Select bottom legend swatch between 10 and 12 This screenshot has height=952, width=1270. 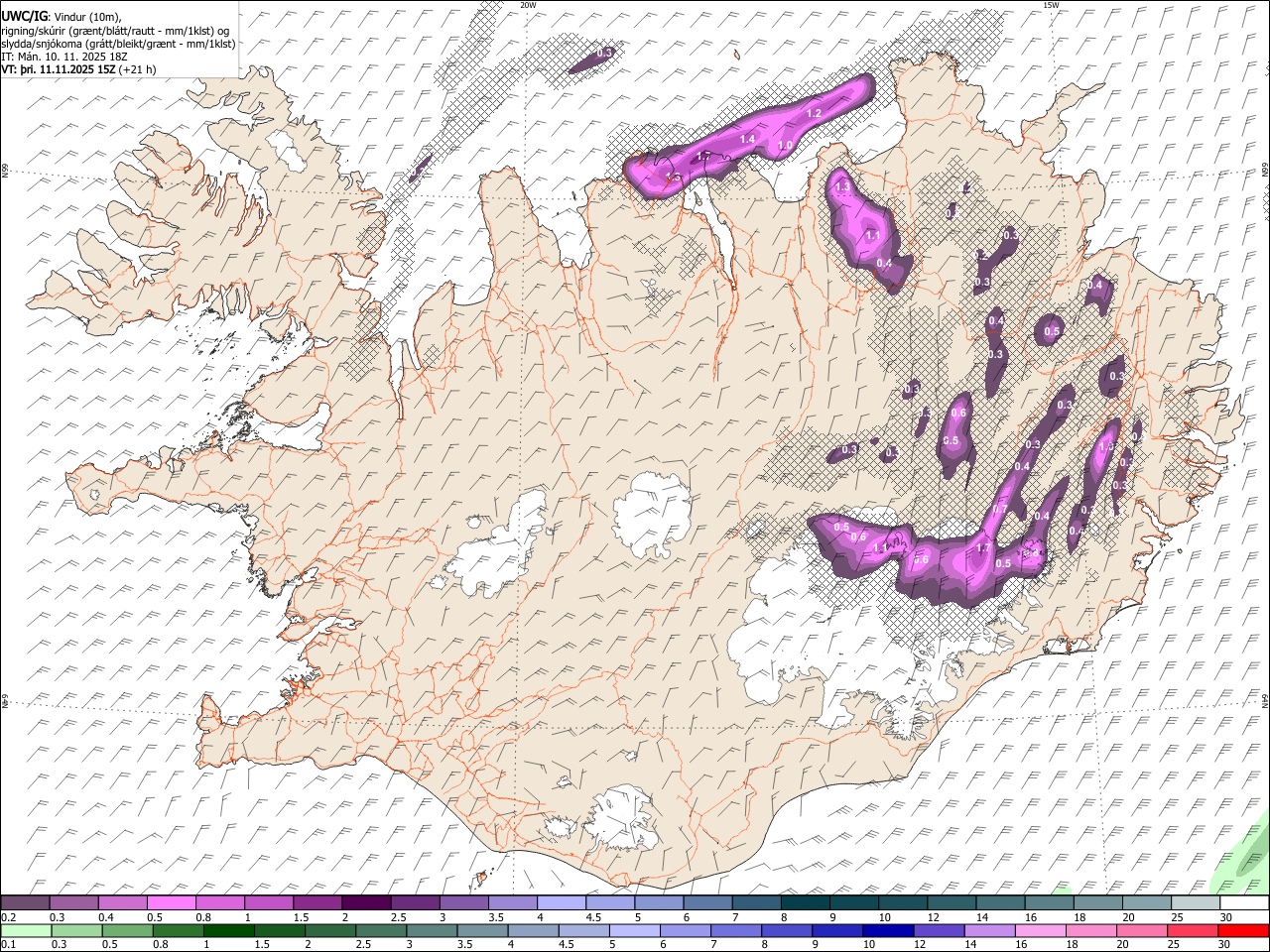coord(889,930)
